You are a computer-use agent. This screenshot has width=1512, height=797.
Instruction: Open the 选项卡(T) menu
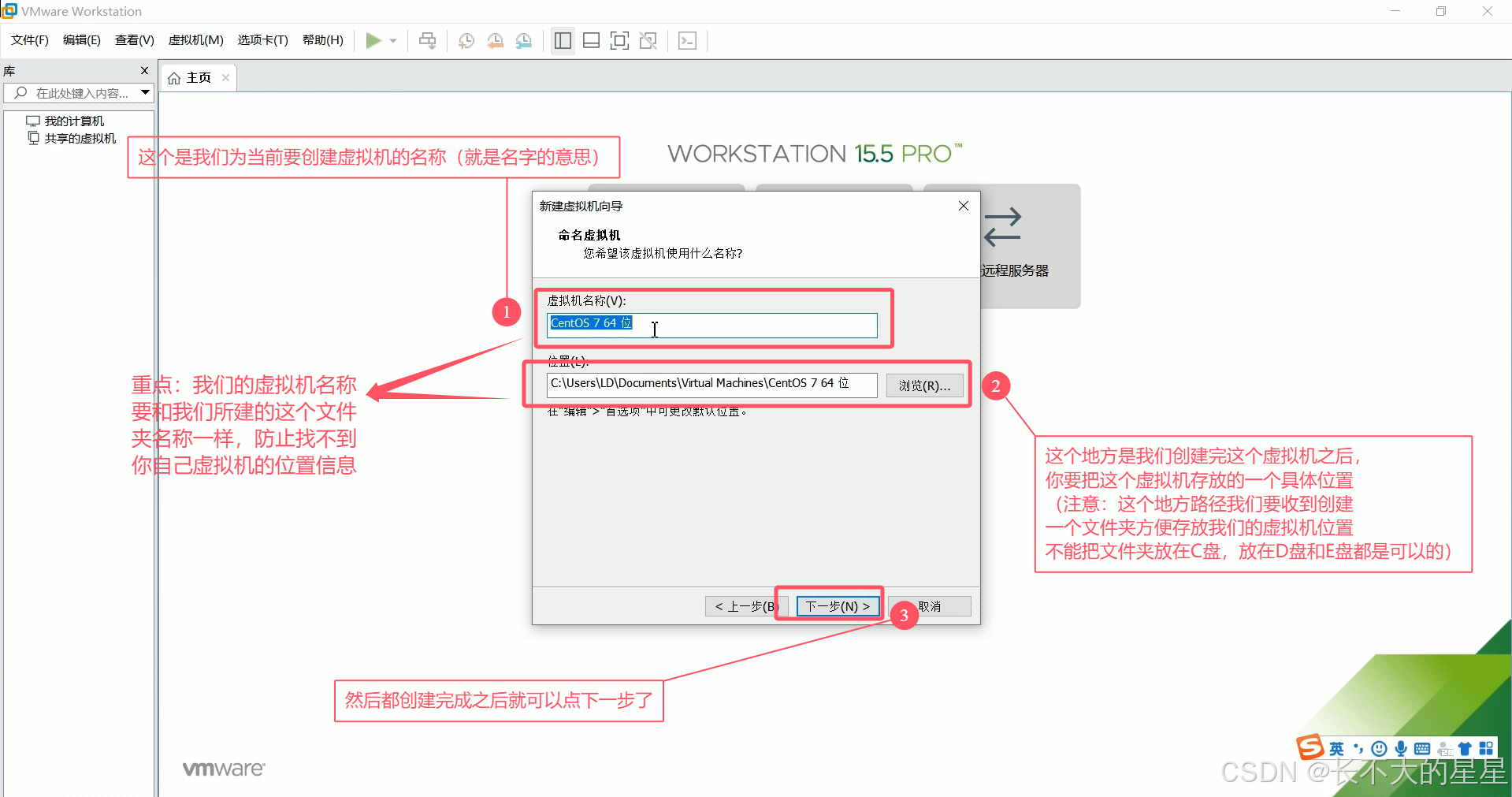click(x=263, y=40)
